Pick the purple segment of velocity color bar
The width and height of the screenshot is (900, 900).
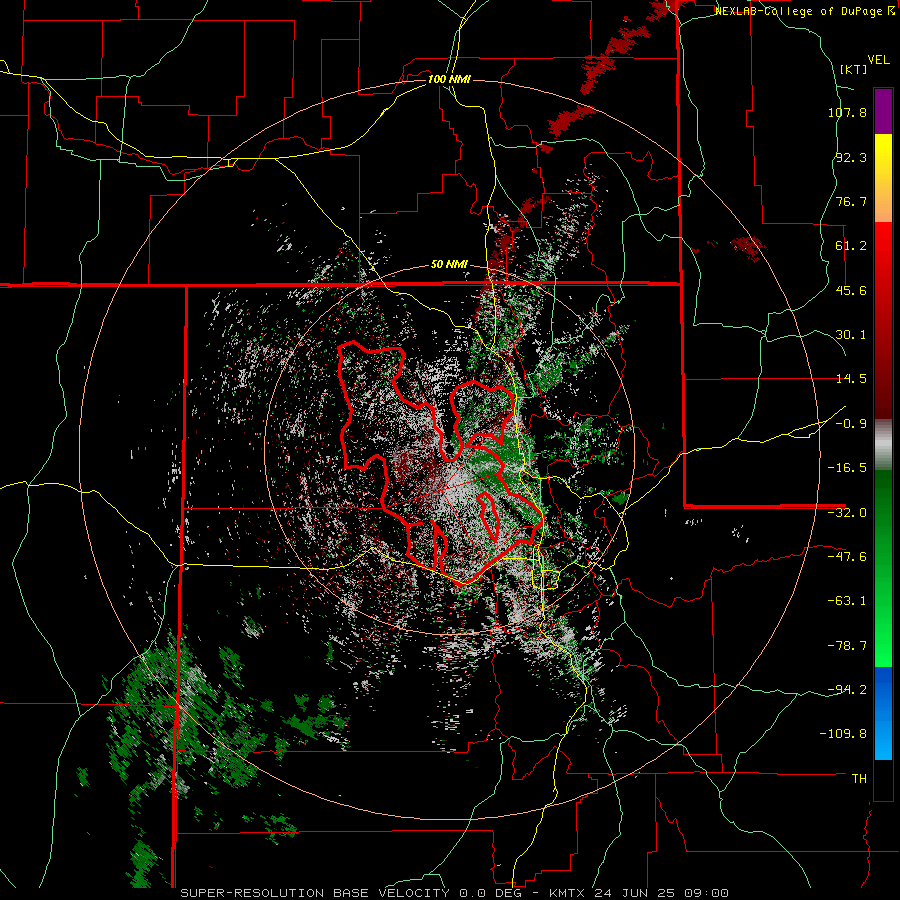point(883,111)
